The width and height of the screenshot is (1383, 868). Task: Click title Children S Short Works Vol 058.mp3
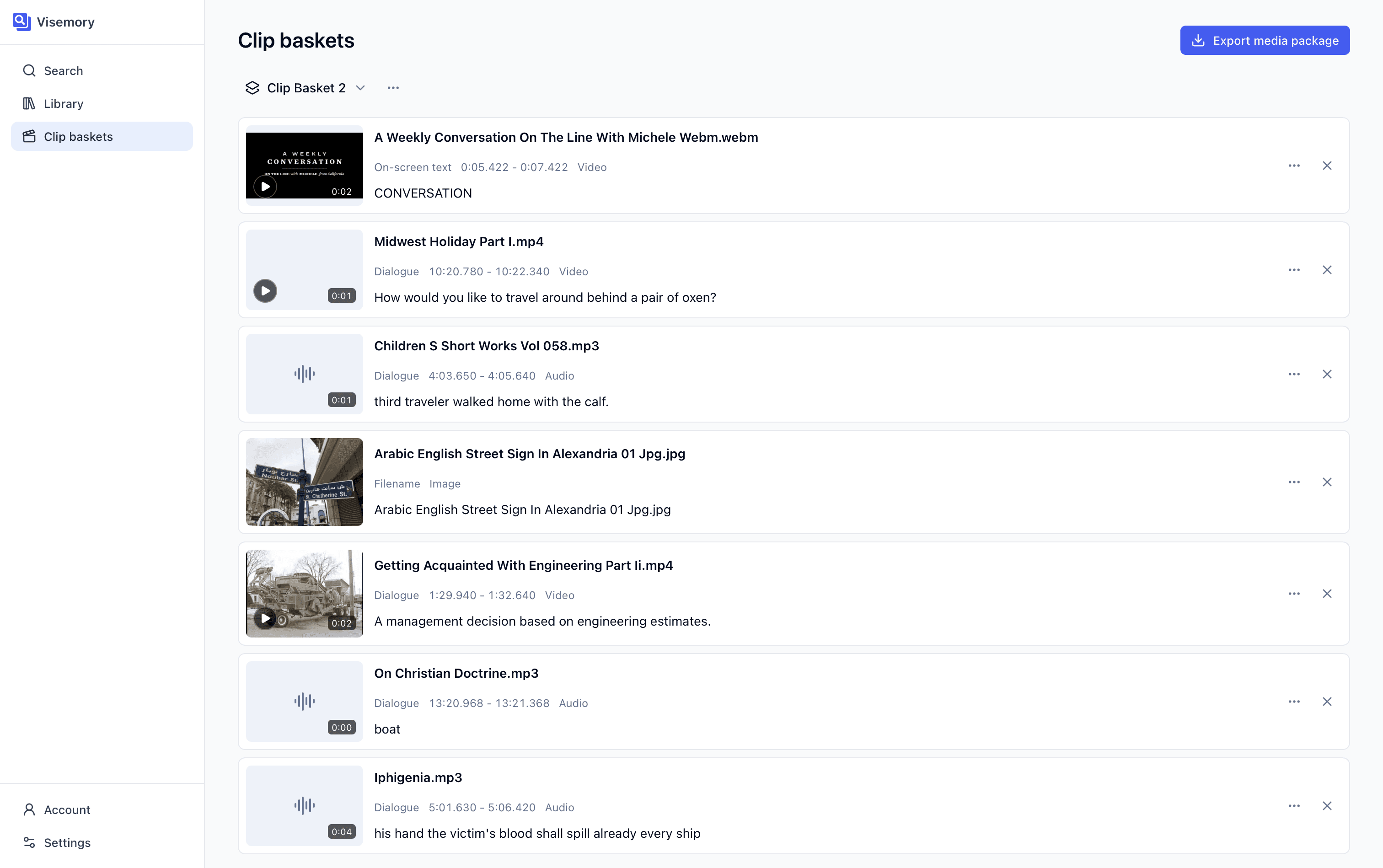click(486, 346)
